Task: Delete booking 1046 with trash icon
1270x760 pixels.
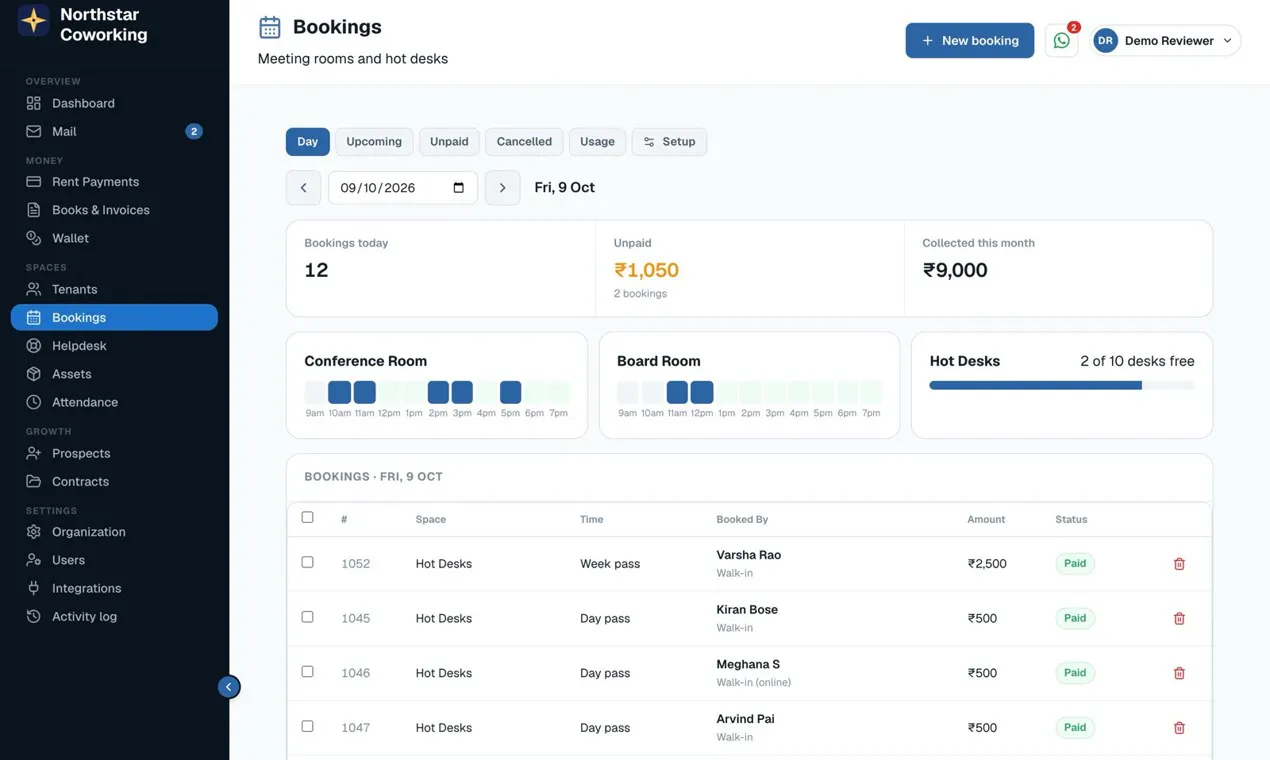Action: (x=1179, y=673)
